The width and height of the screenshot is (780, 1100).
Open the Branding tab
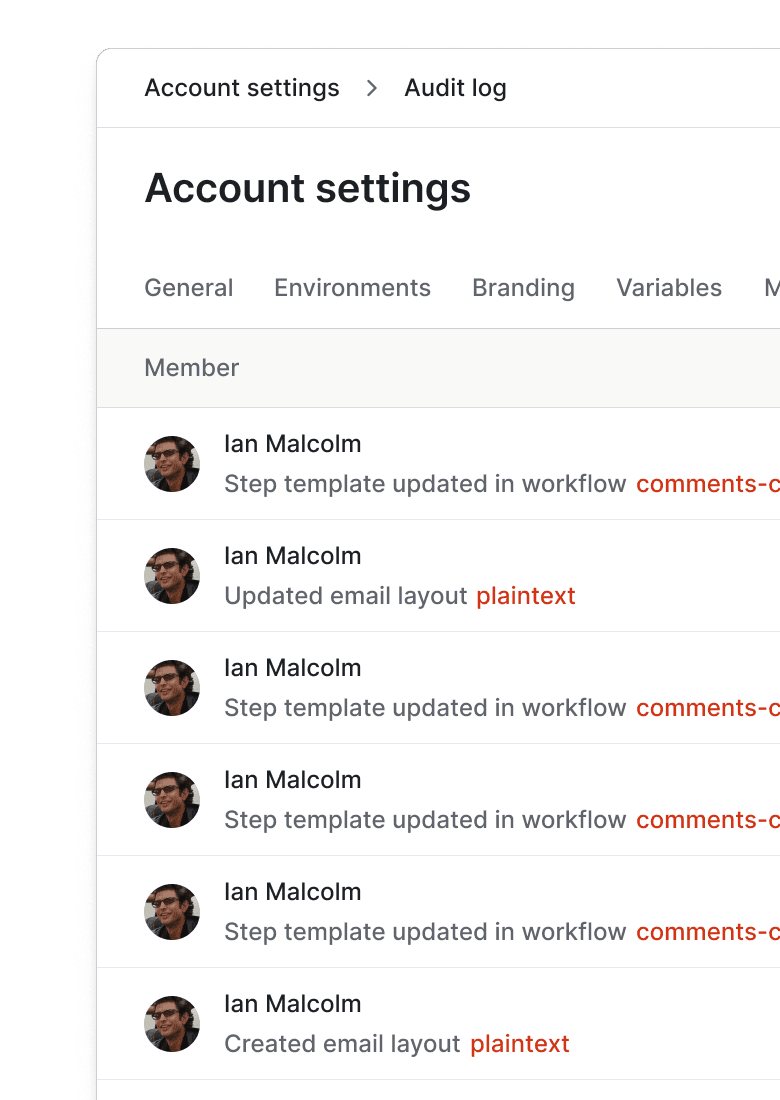(523, 288)
